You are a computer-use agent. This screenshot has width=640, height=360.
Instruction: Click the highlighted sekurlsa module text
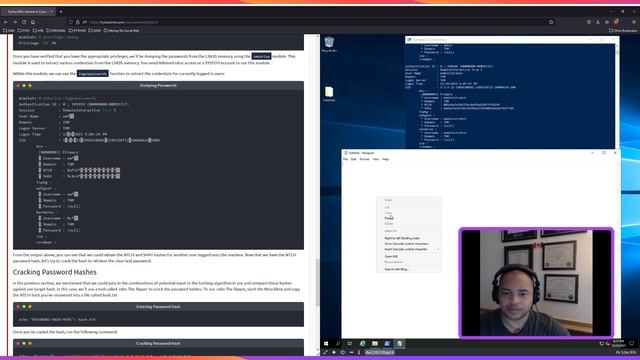[261, 56]
